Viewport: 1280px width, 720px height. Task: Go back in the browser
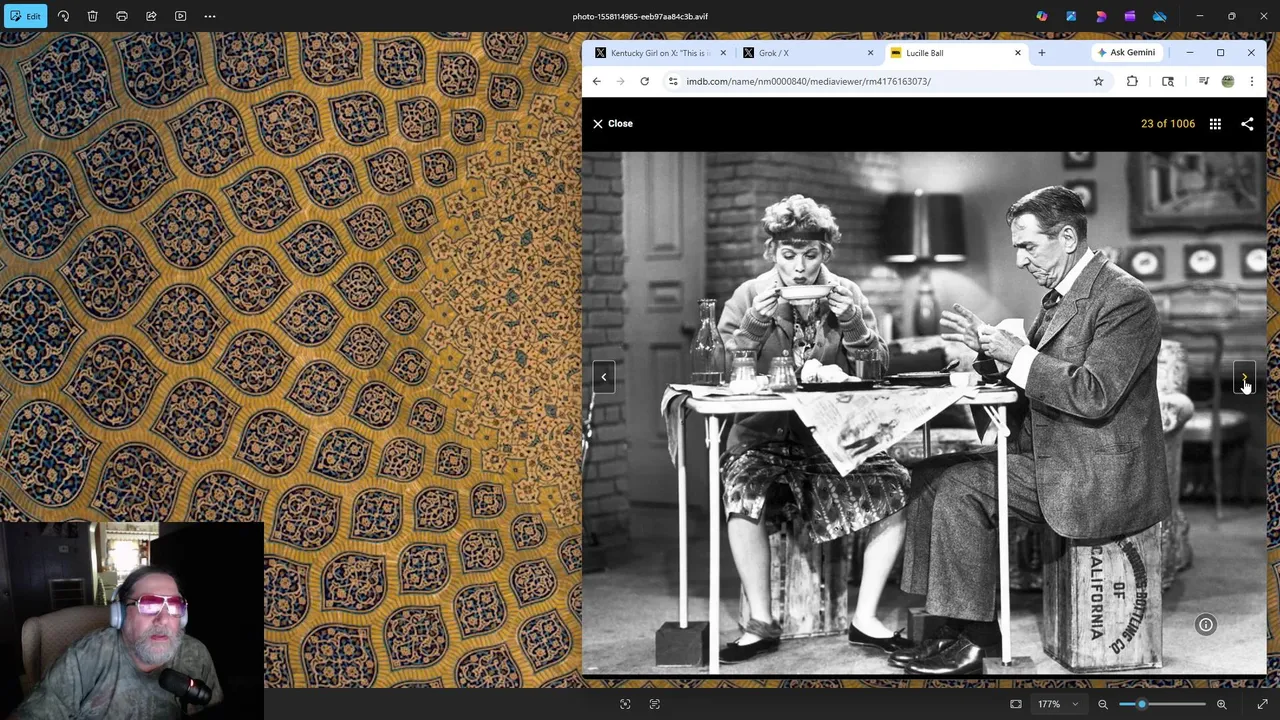(x=597, y=81)
